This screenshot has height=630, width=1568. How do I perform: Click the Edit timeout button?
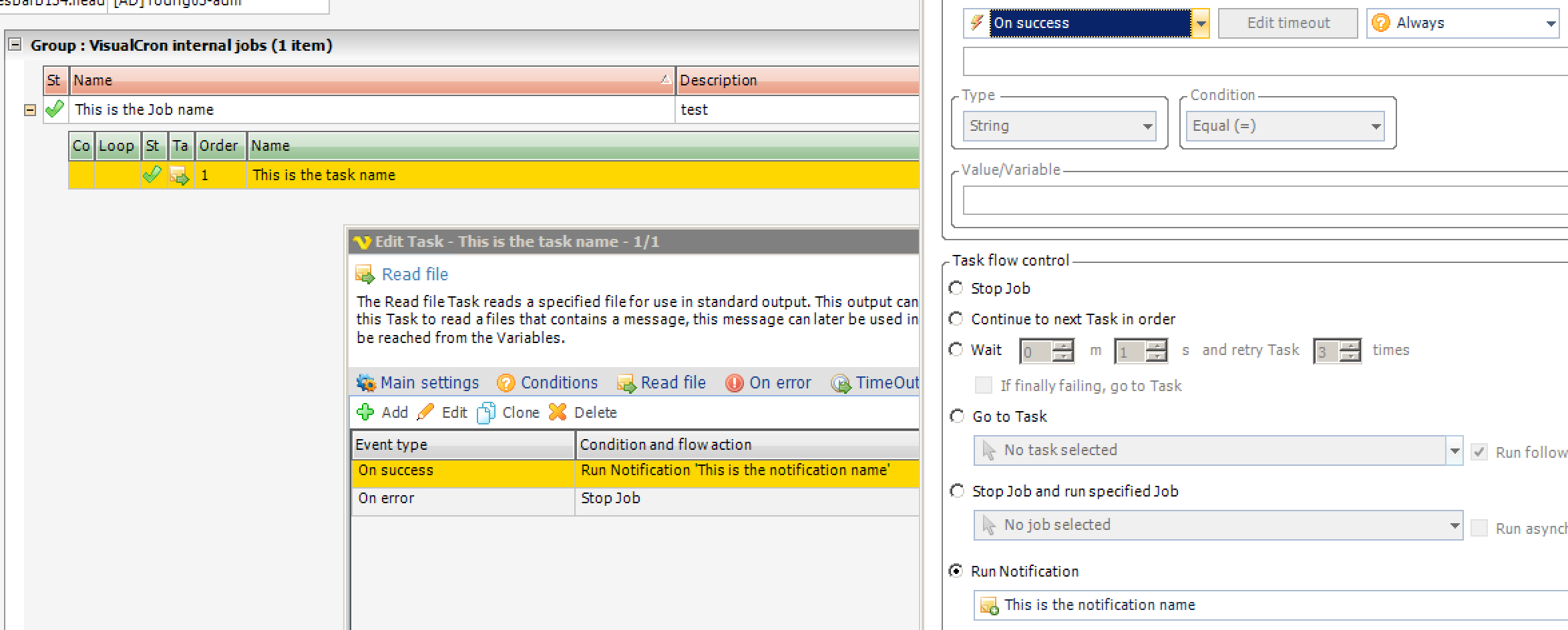(1288, 23)
